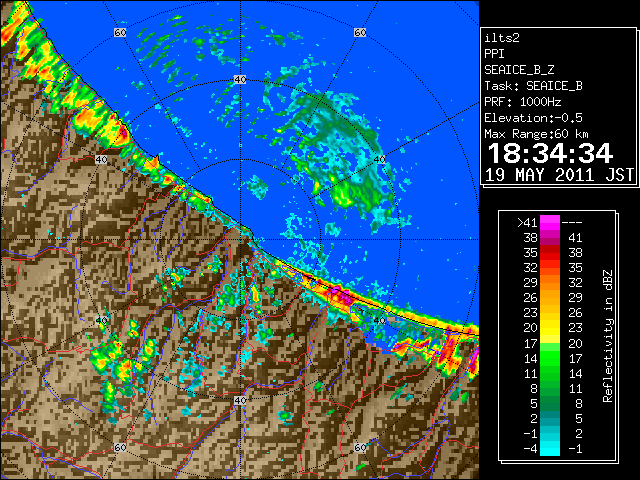The height and width of the screenshot is (480, 640).
Task: Pick the bright green 14 to 17 swatch
Action: tap(550, 358)
